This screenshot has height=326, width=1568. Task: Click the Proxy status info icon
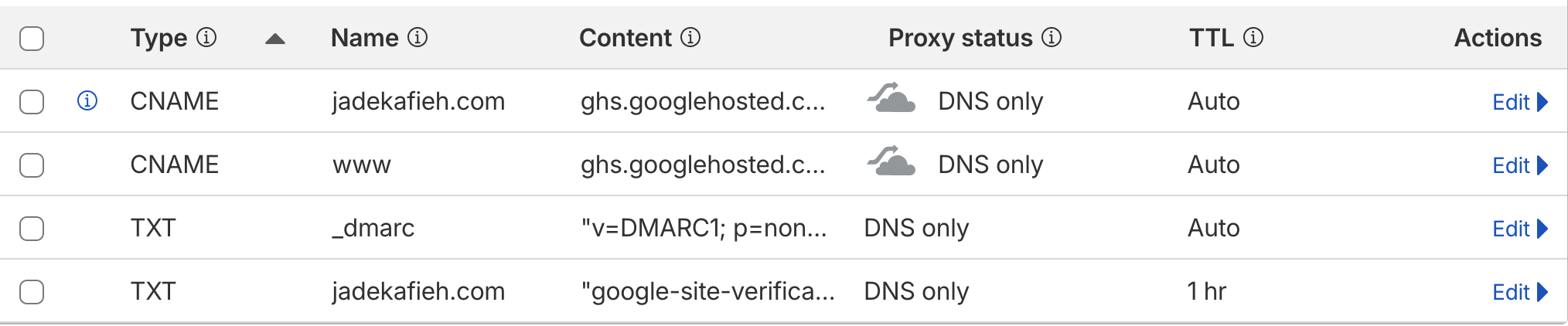(x=1052, y=37)
